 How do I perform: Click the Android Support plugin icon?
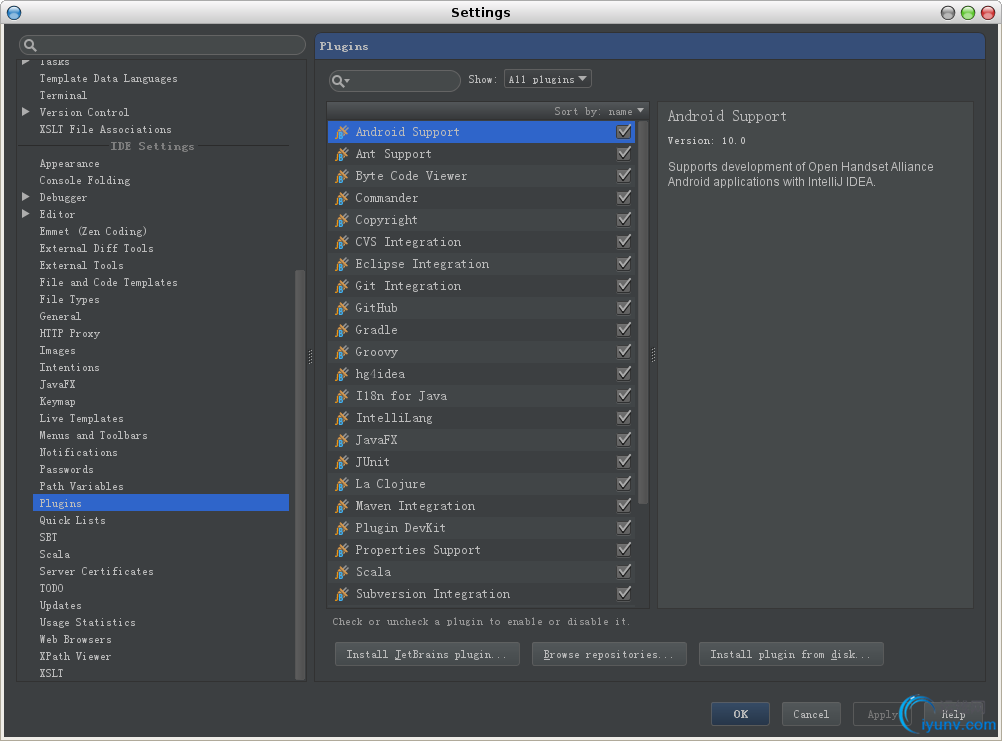point(342,132)
